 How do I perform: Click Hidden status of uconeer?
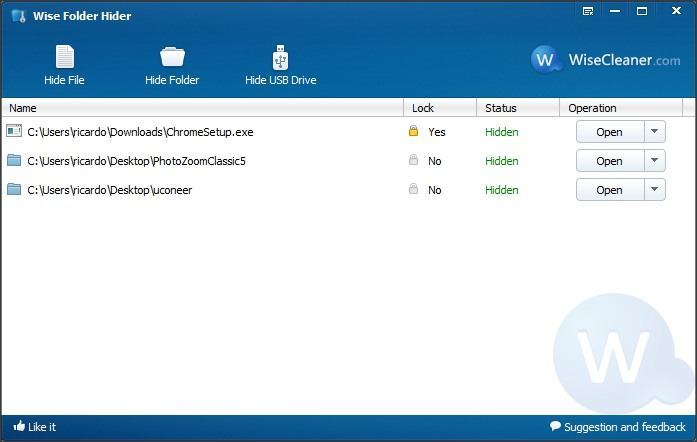(x=502, y=190)
